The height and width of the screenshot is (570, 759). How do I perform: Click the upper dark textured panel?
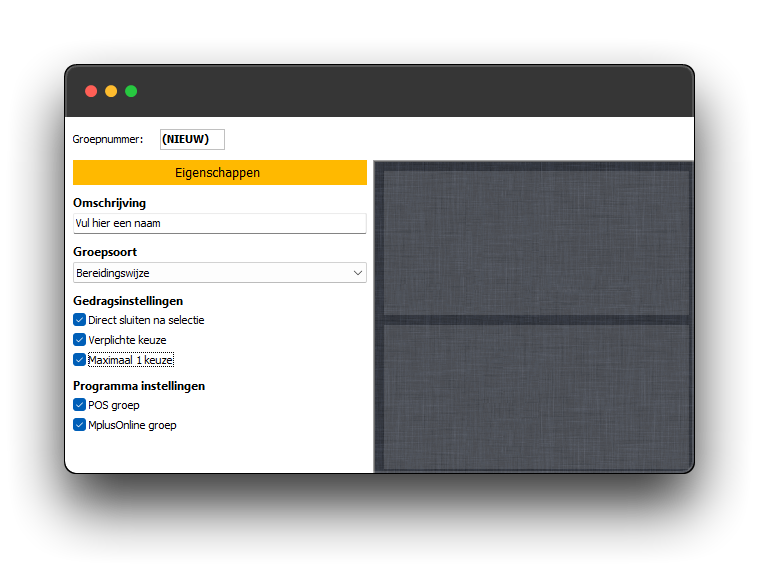[x=536, y=242]
